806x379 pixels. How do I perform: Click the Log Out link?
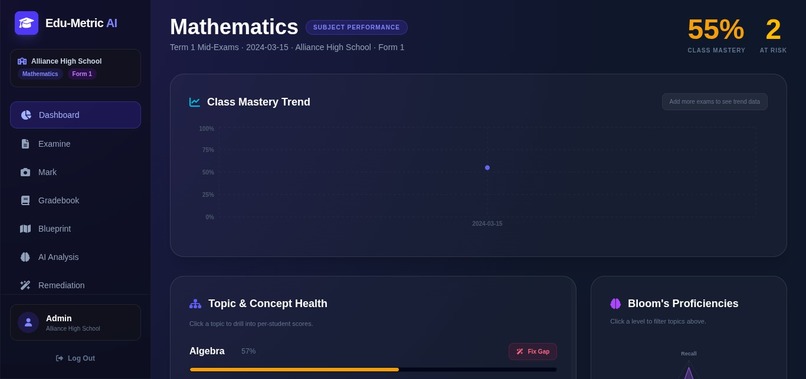click(76, 358)
